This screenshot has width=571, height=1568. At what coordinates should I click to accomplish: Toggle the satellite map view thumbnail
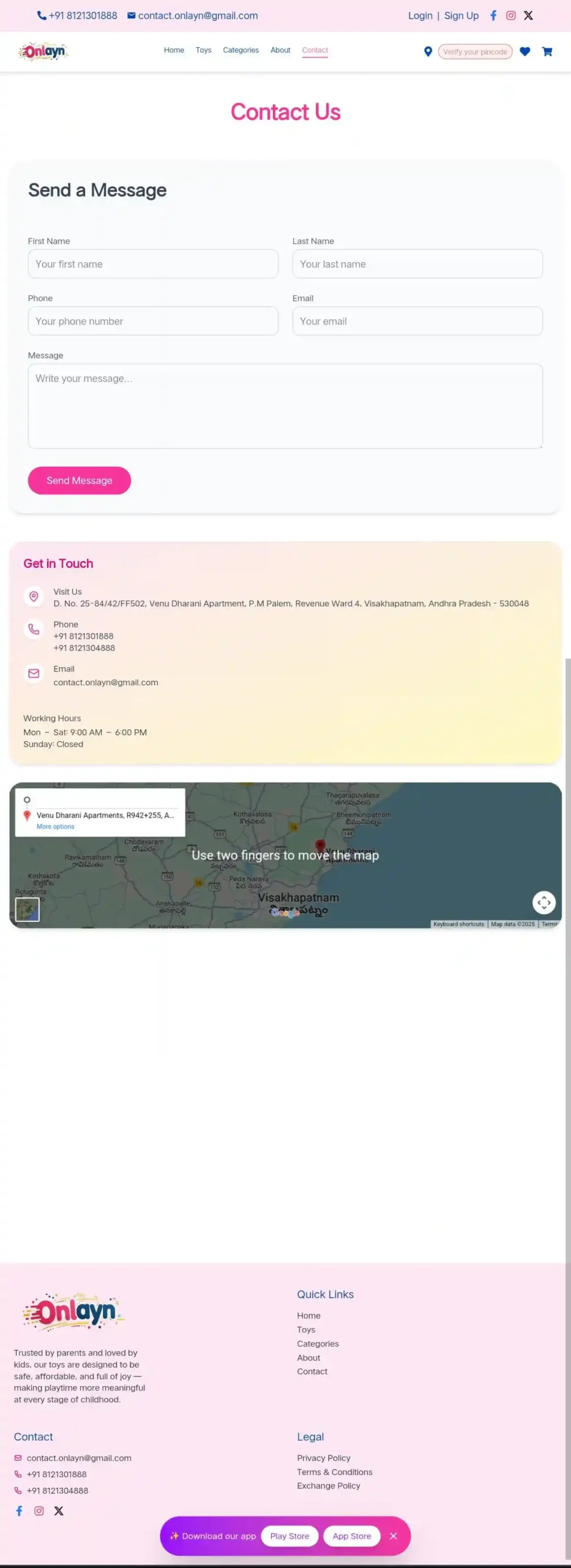28,910
